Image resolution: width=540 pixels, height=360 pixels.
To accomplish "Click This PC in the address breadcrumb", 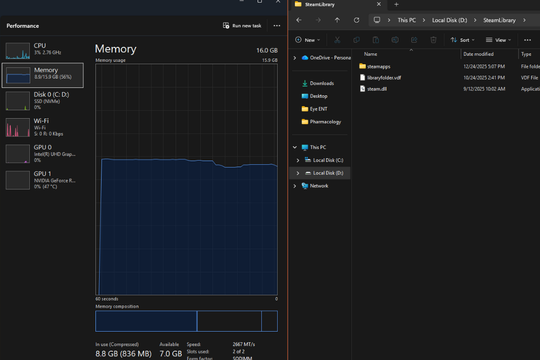I will [407, 20].
